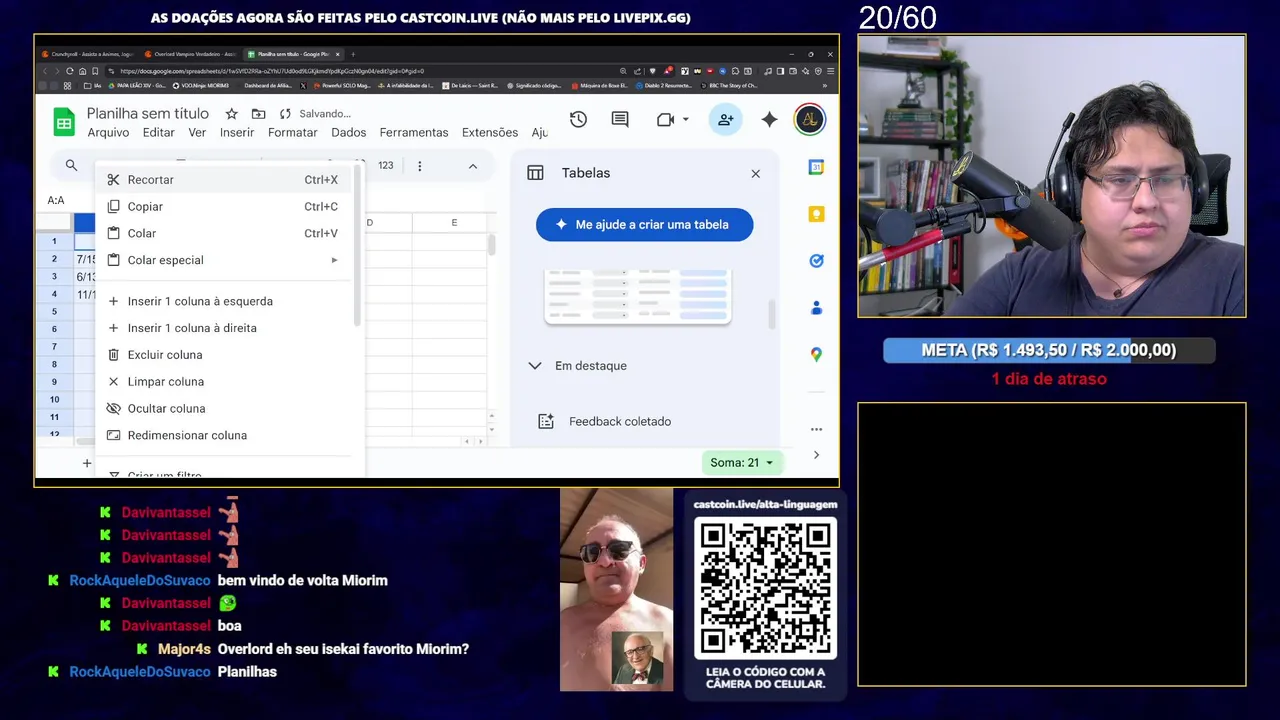Reload the page in the browser

click(x=70, y=71)
